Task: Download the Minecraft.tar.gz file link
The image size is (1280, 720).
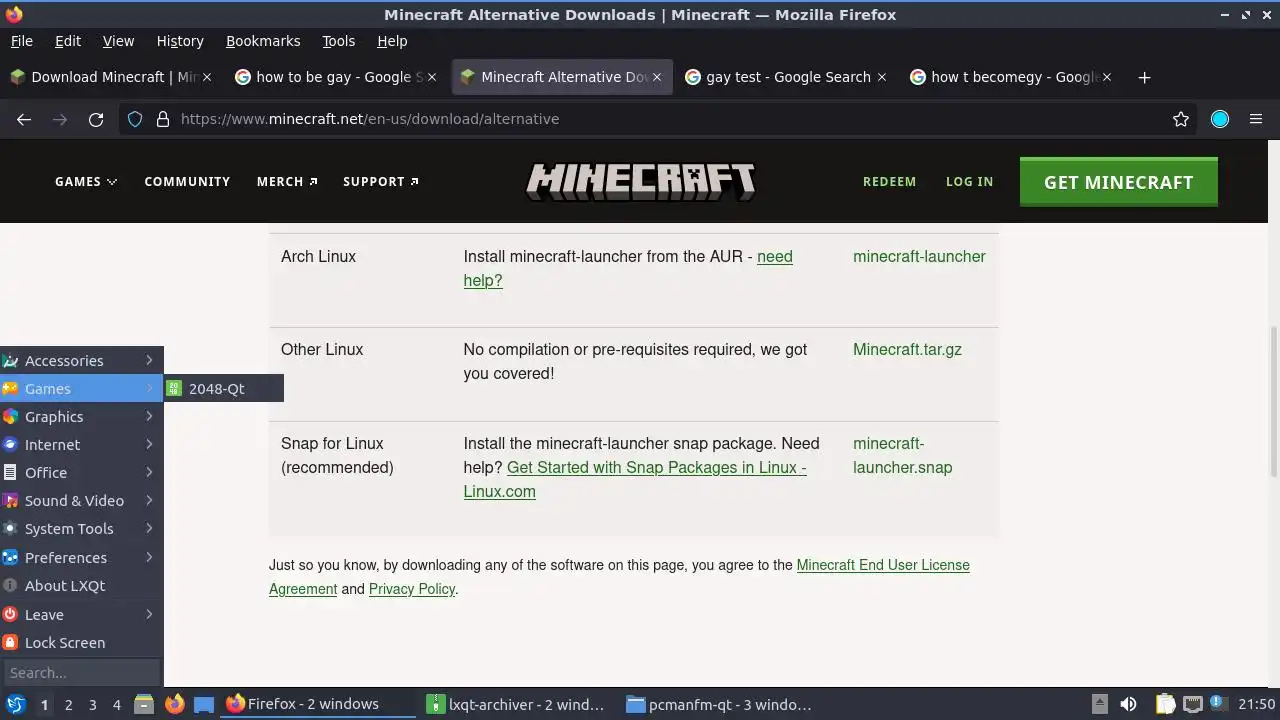Action: point(907,350)
